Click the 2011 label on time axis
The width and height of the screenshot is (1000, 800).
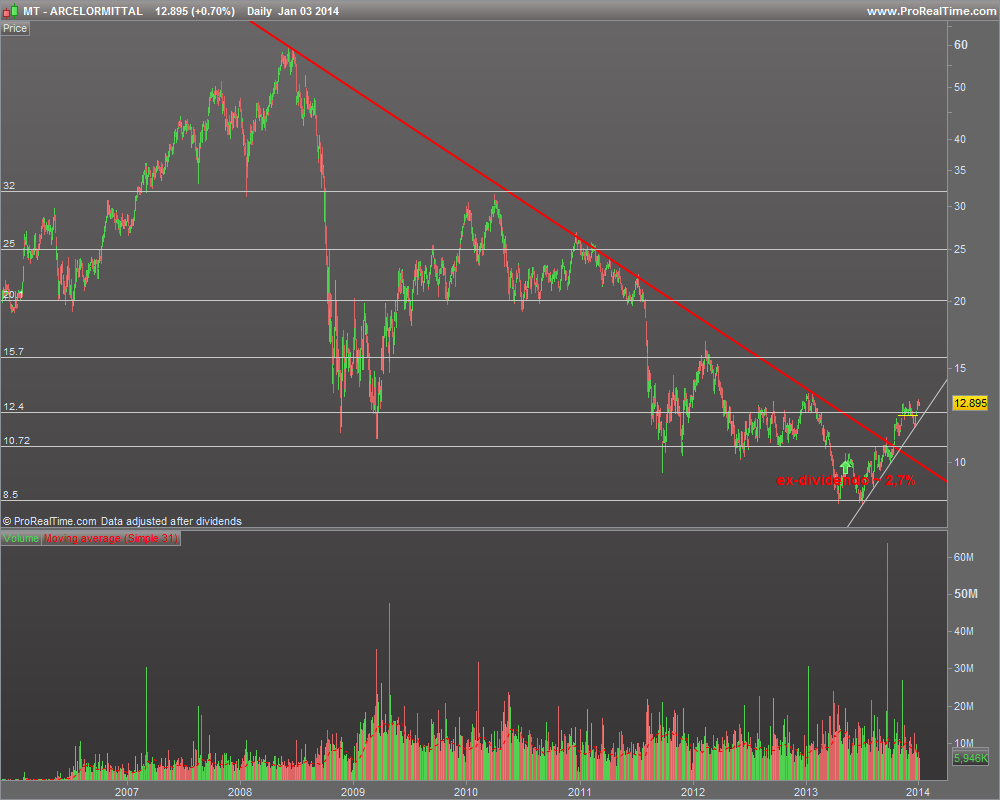click(x=580, y=792)
